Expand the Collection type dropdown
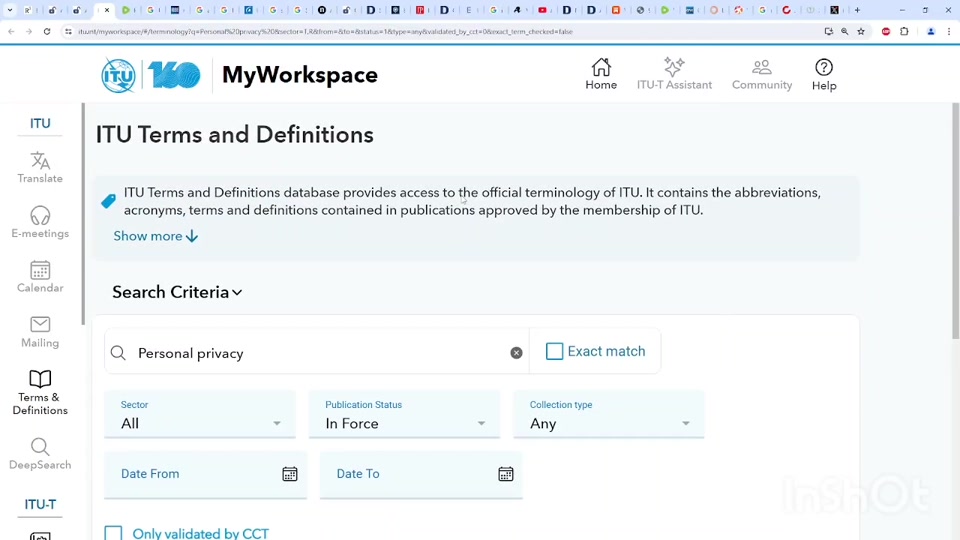 pos(609,423)
